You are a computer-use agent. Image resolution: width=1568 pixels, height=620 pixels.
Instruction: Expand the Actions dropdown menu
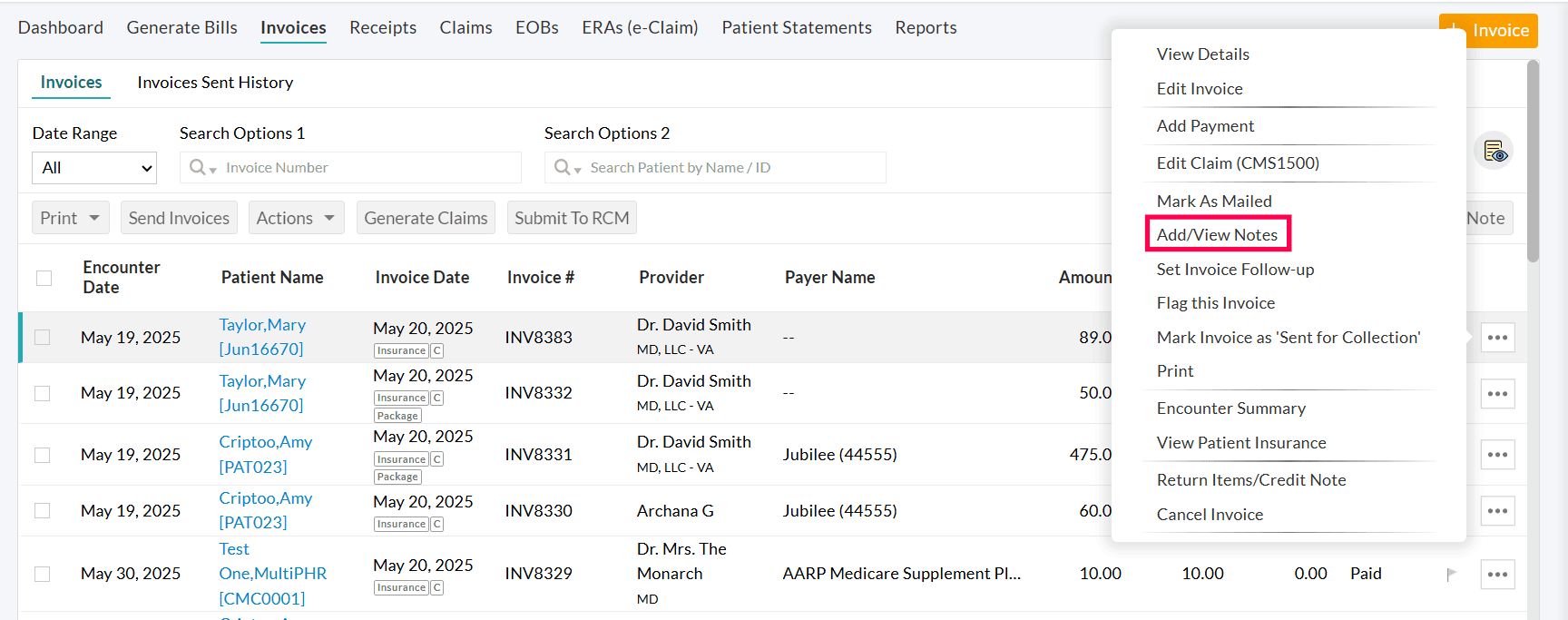click(296, 218)
